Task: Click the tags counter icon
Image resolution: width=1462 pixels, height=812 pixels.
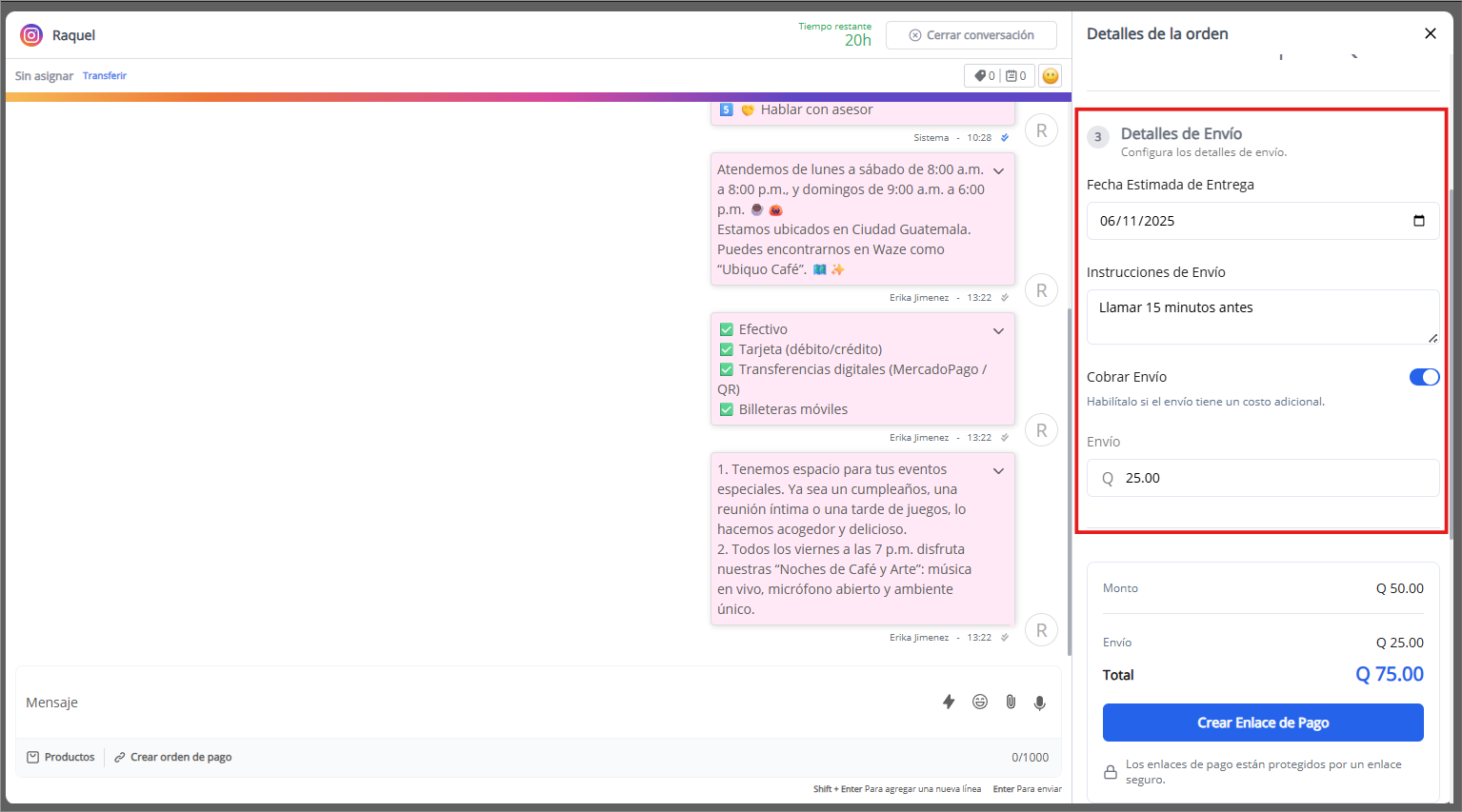Action: (x=984, y=76)
